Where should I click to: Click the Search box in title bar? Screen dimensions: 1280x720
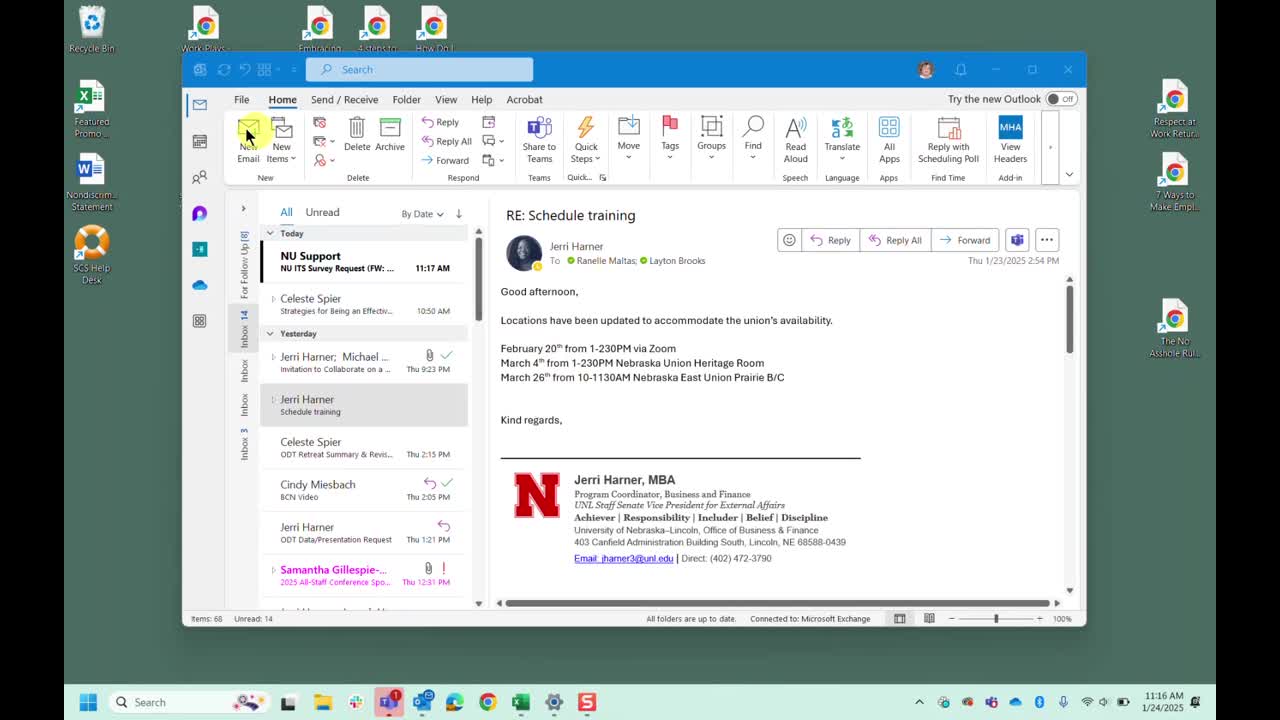(419, 70)
